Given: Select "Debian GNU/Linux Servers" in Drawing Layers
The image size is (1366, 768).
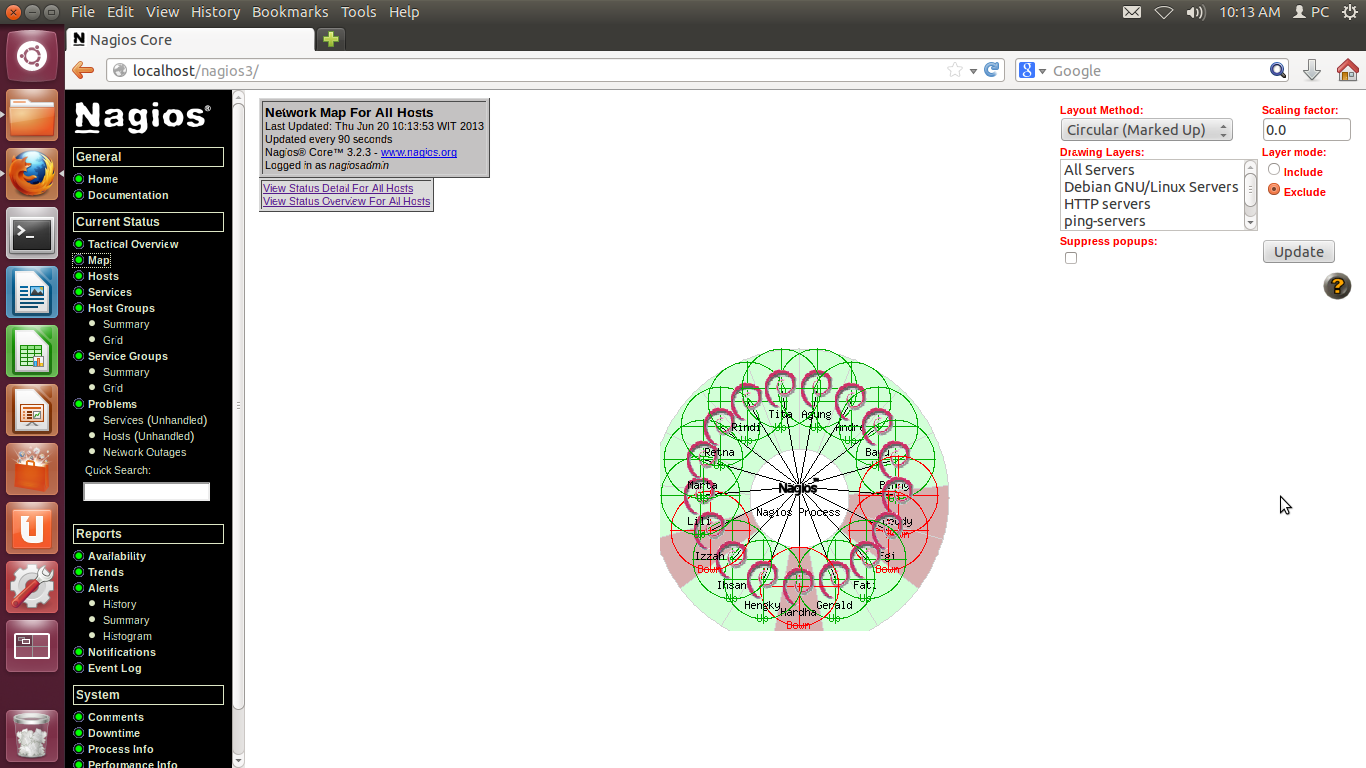Looking at the screenshot, I should coord(1151,187).
